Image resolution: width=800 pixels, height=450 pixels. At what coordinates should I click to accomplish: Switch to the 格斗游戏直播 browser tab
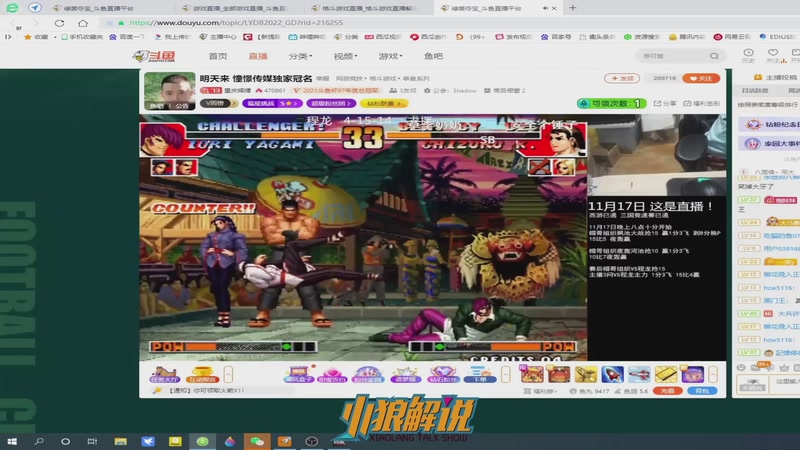coord(370,8)
